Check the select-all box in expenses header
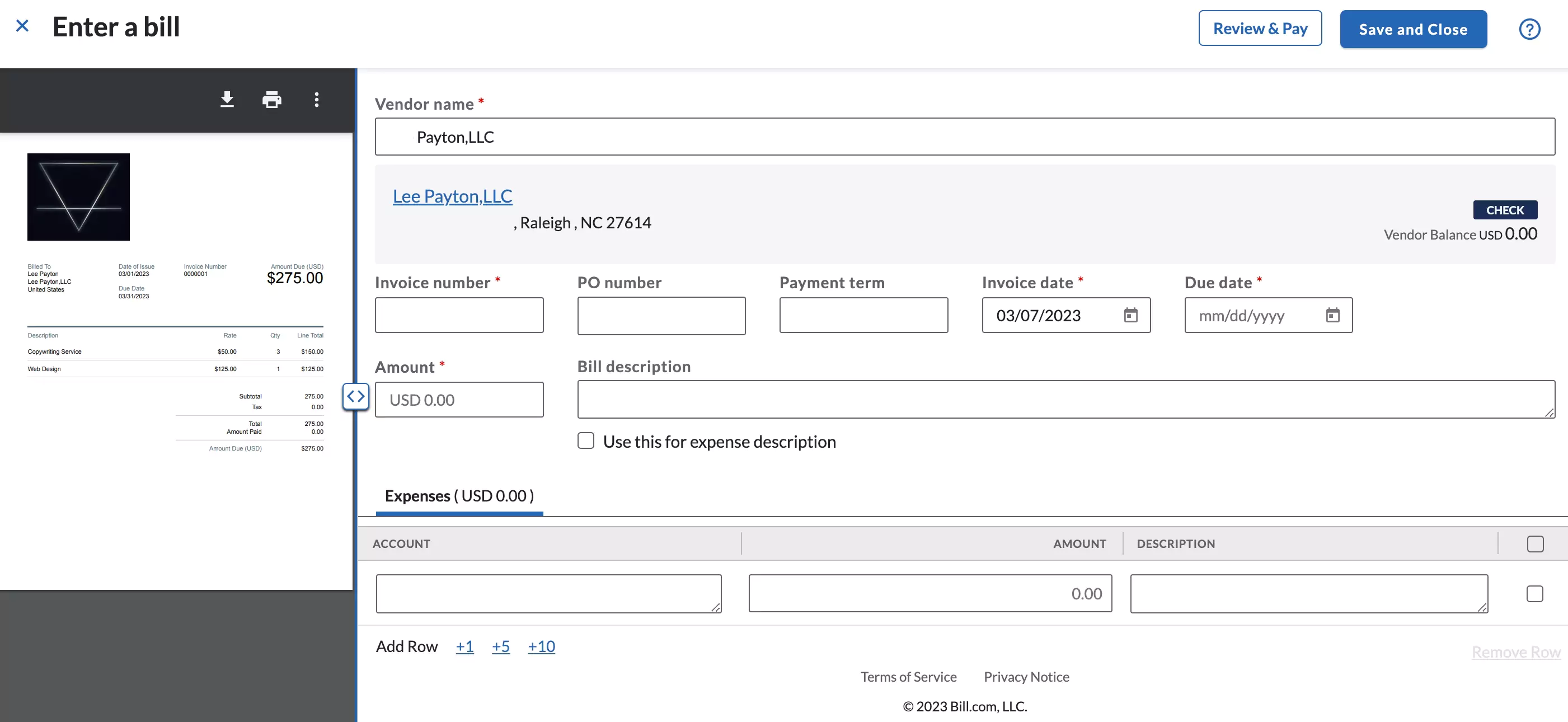This screenshot has width=1568, height=722. click(1535, 543)
